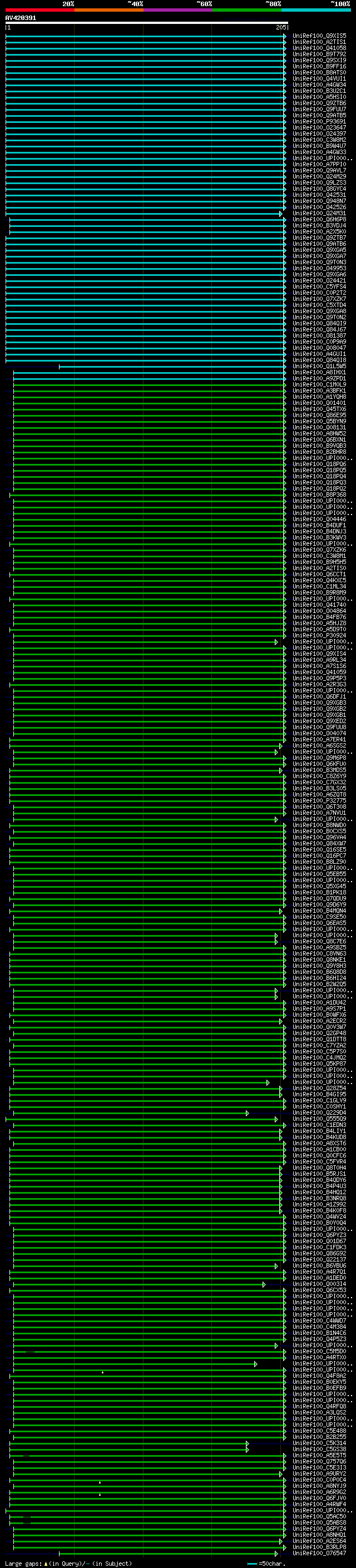This screenshot has height=1568, width=356.
Task: Click the Large gaps legend text
Action: pyautogui.click(x=68, y=1564)
